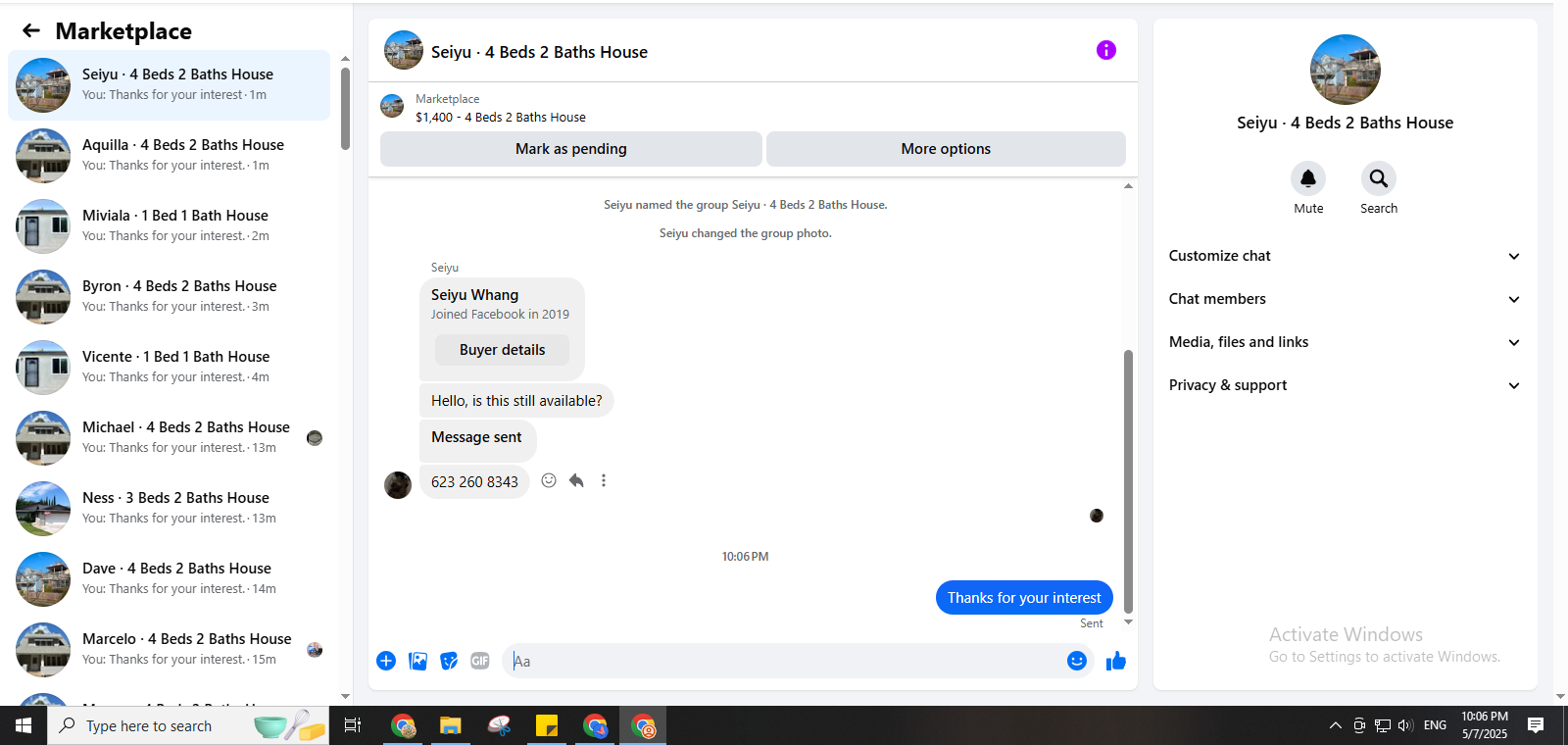Expand Media, files and links
The height and width of the screenshot is (745, 1568).
(x=1345, y=342)
